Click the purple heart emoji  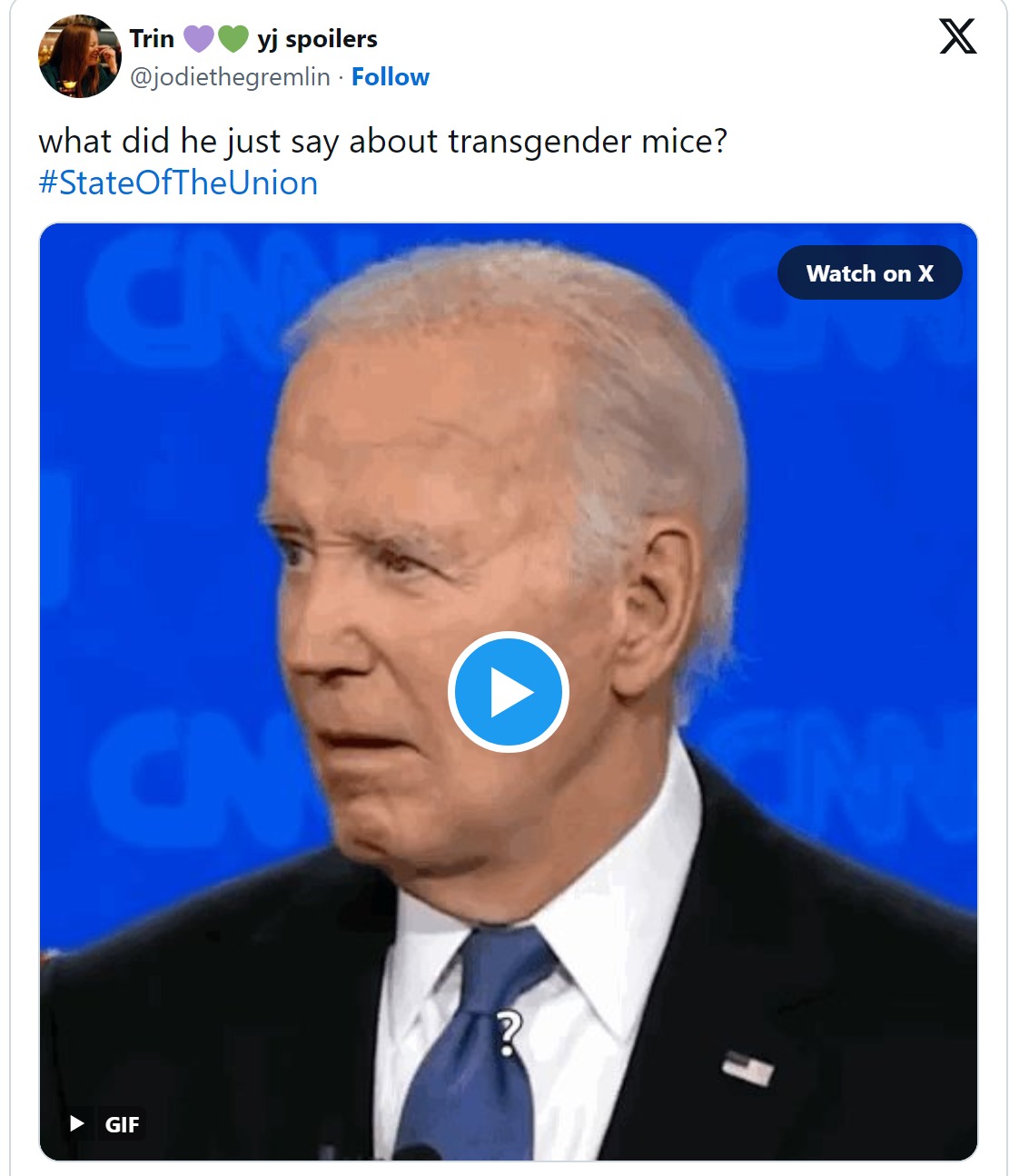(x=199, y=38)
